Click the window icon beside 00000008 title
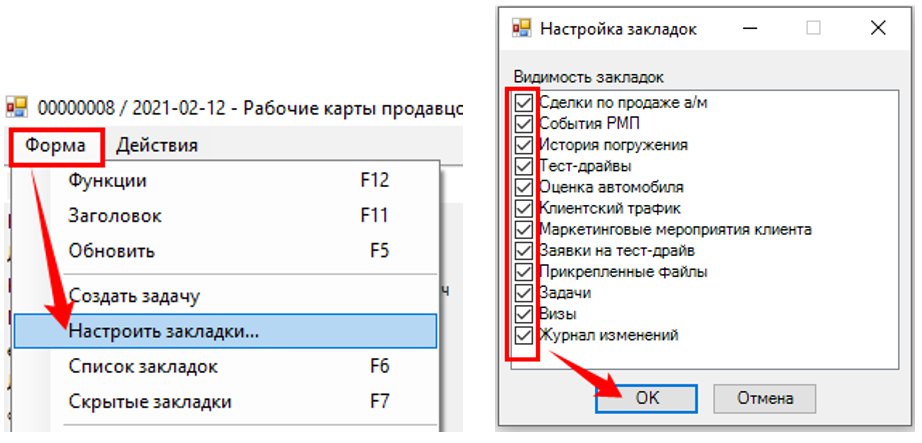922x443 pixels. [18, 106]
